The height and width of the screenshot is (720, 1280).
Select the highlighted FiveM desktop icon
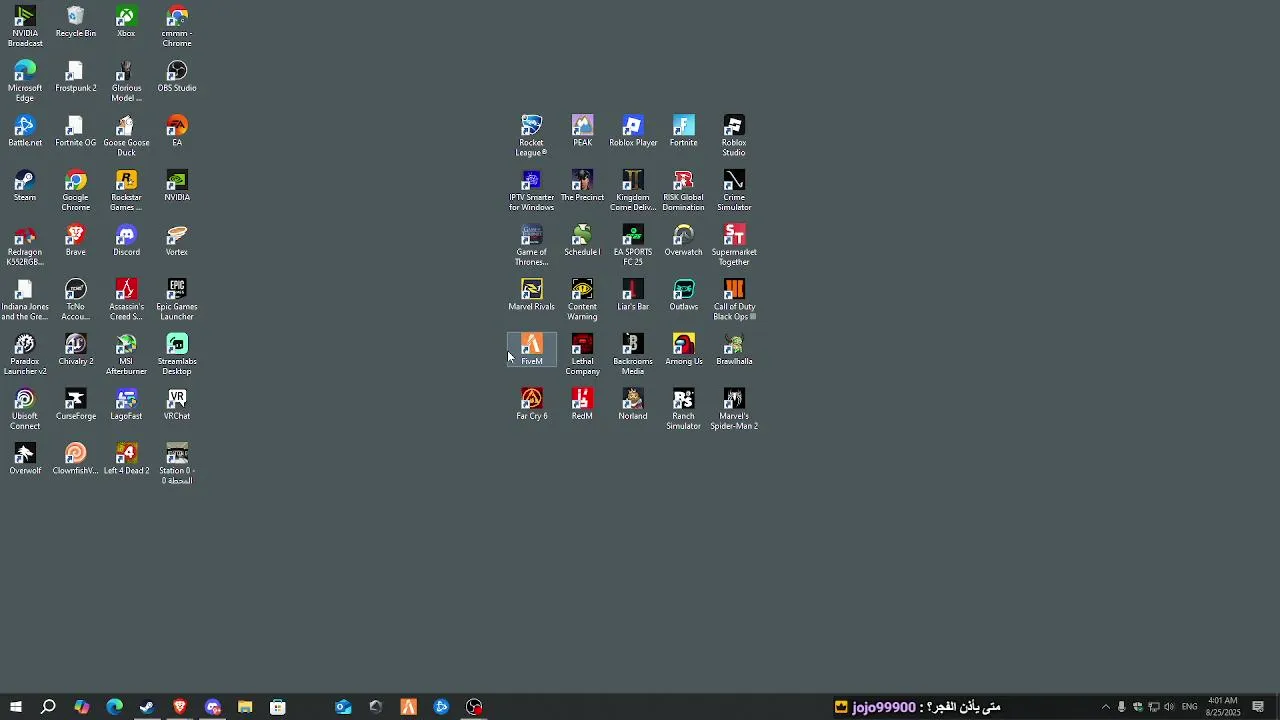point(531,350)
